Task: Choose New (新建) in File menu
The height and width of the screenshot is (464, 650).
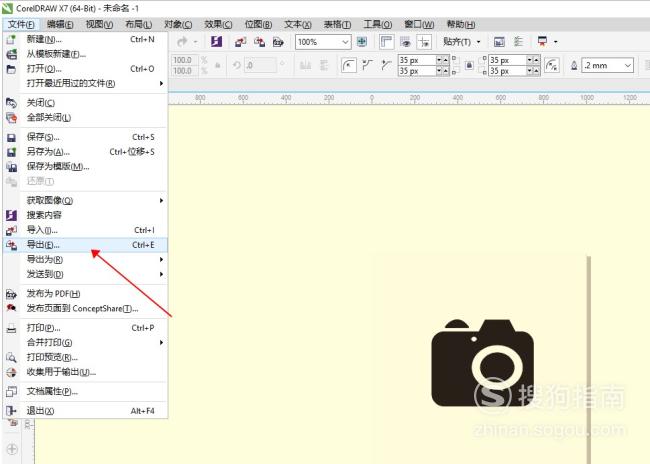Action: (85, 39)
